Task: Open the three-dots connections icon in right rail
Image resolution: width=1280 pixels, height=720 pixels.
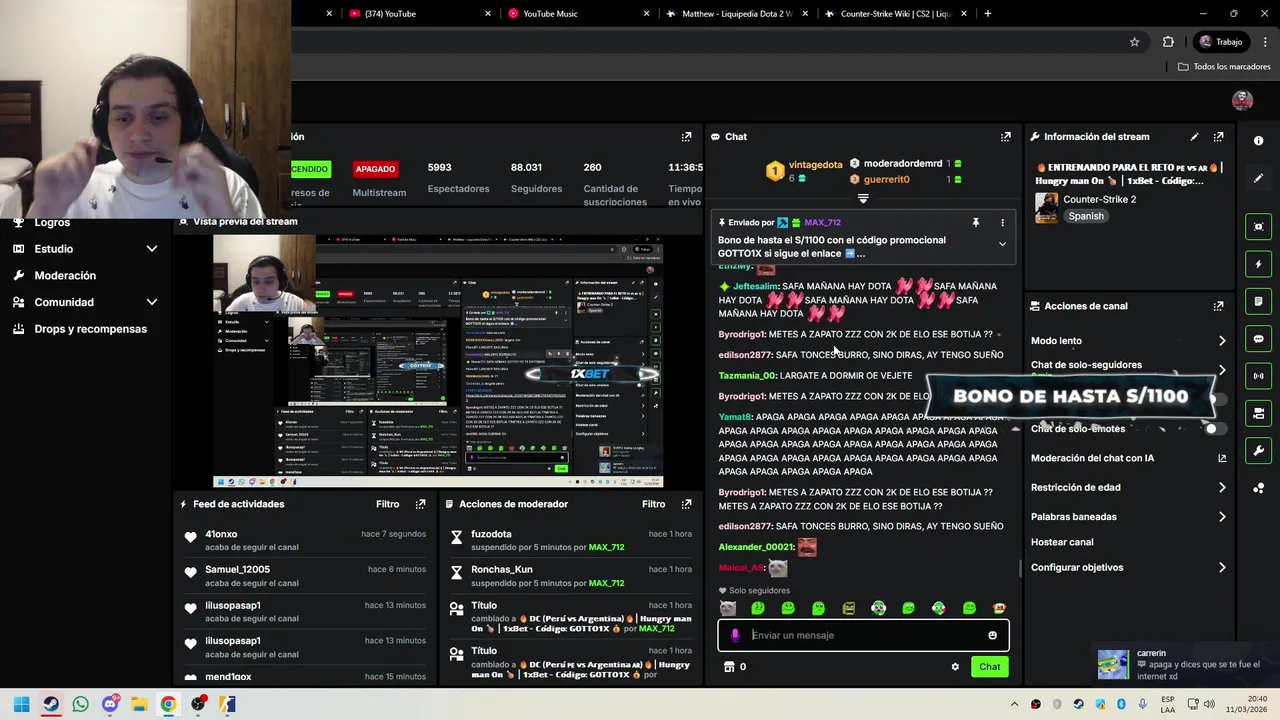Action: tap(1259, 488)
